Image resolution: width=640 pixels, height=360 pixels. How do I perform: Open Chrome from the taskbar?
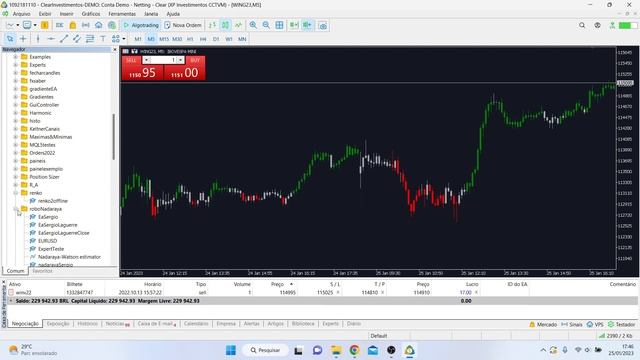click(354, 350)
